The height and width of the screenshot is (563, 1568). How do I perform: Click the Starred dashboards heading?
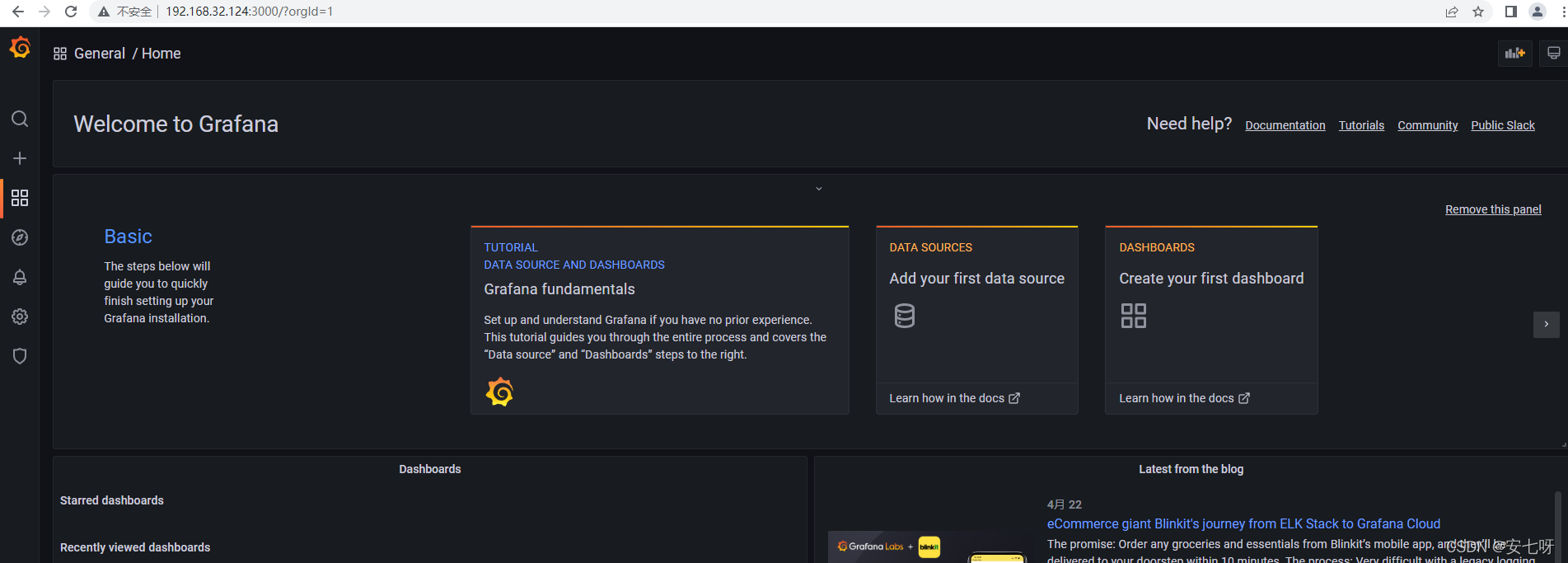point(112,500)
